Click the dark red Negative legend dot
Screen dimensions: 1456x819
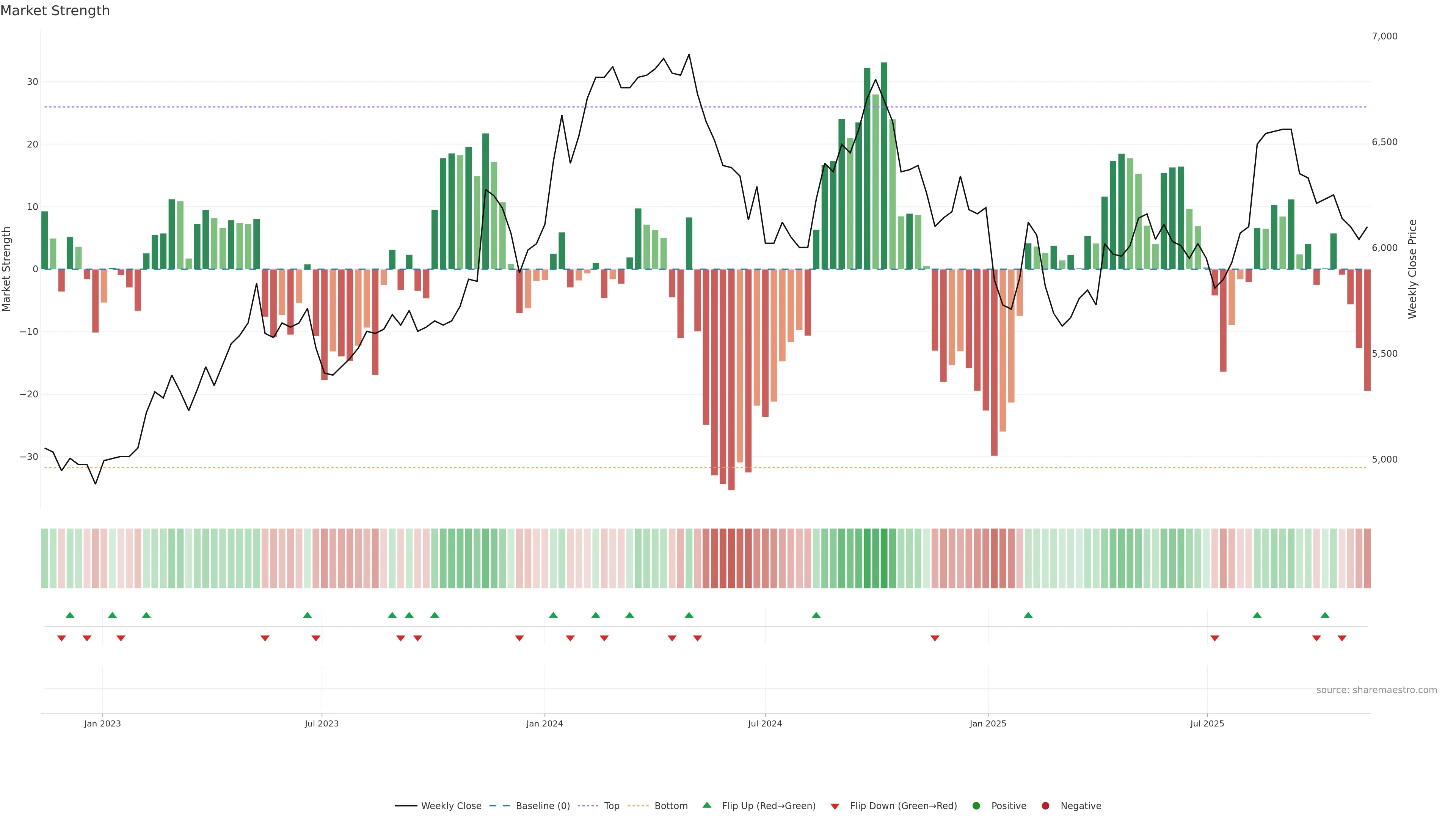click(1045, 806)
